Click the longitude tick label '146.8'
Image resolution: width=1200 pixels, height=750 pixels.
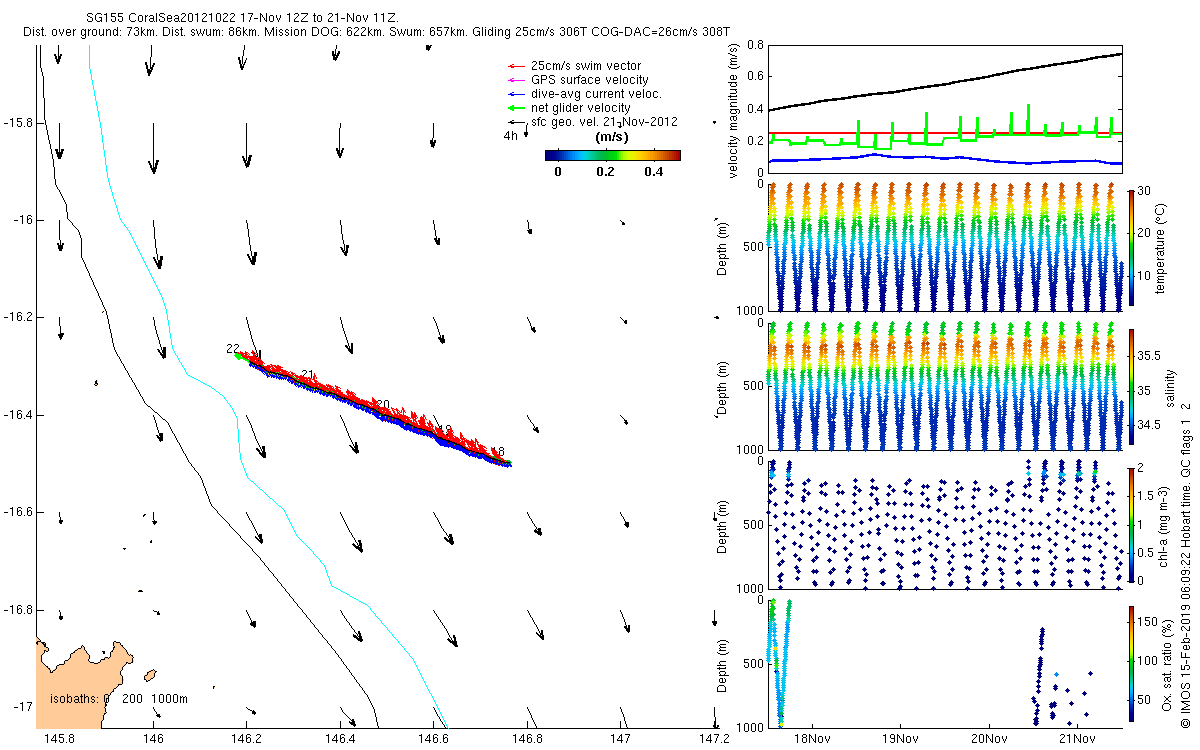527,738
